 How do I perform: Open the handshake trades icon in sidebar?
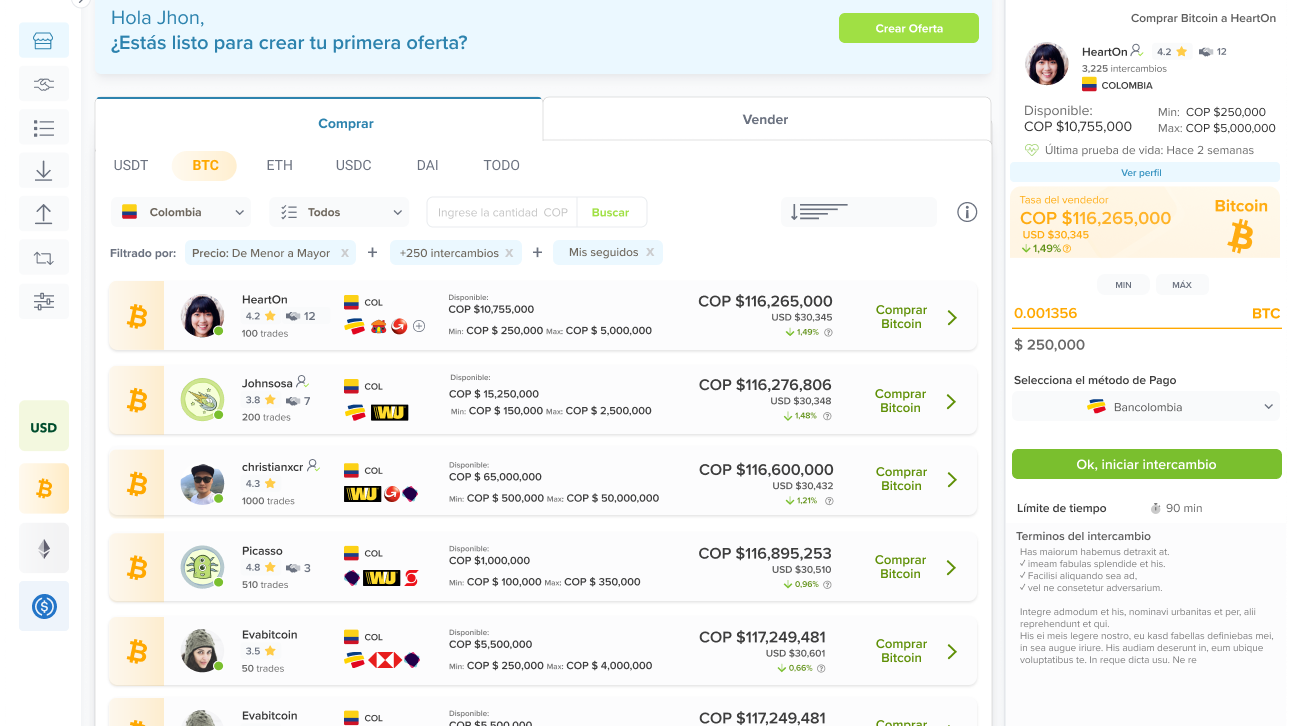[43, 85]
